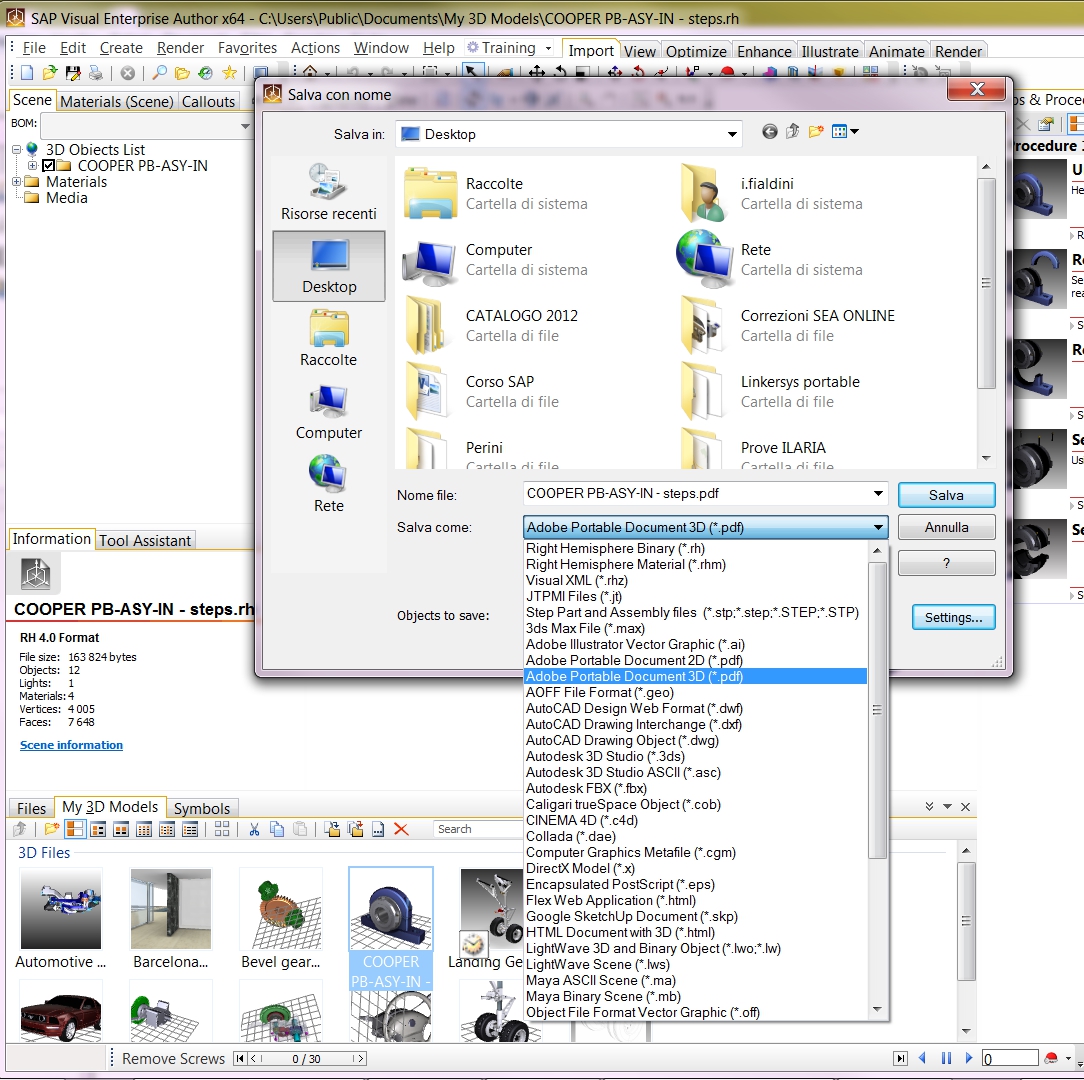This screenshot has width=1084, height=1080.
Task: Switch to the Materials (Scene) tab
Action: 117,102
